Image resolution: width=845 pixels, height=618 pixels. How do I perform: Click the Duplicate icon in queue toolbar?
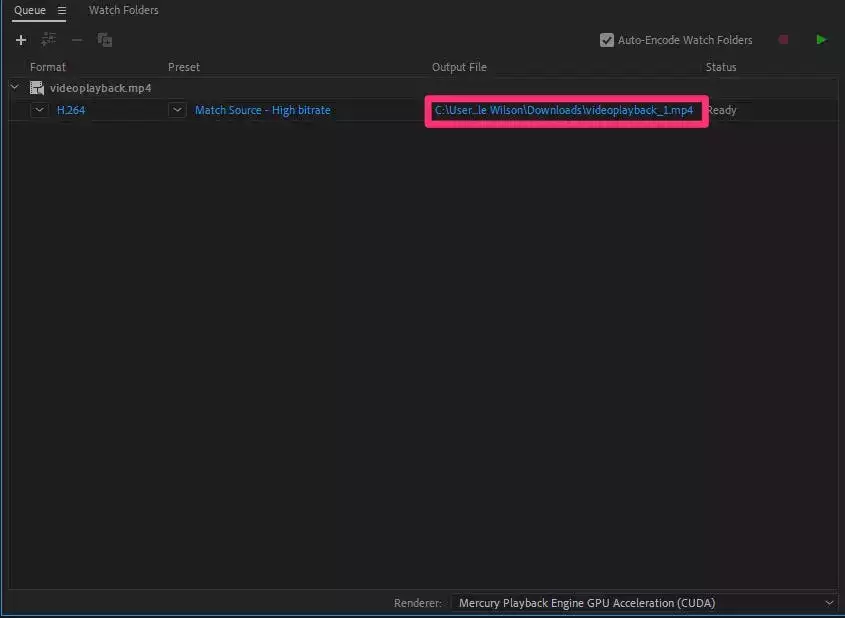pyautogui.click(x=105, y=40)
